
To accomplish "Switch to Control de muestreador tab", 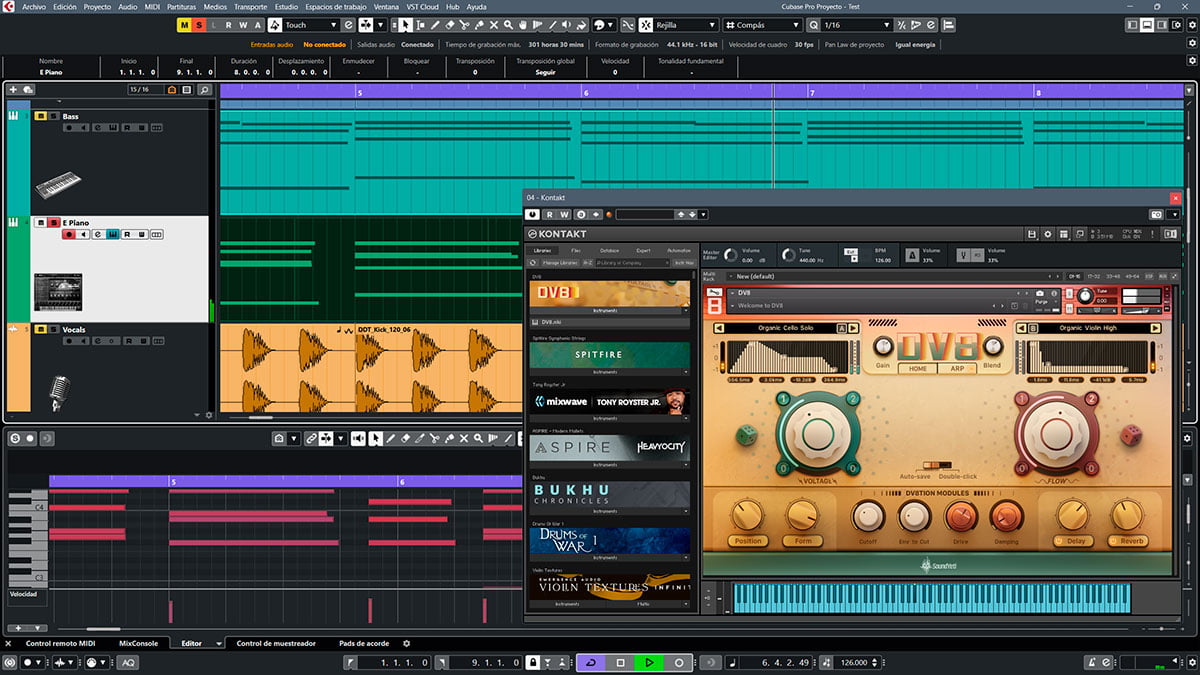I will pos(276,643).
